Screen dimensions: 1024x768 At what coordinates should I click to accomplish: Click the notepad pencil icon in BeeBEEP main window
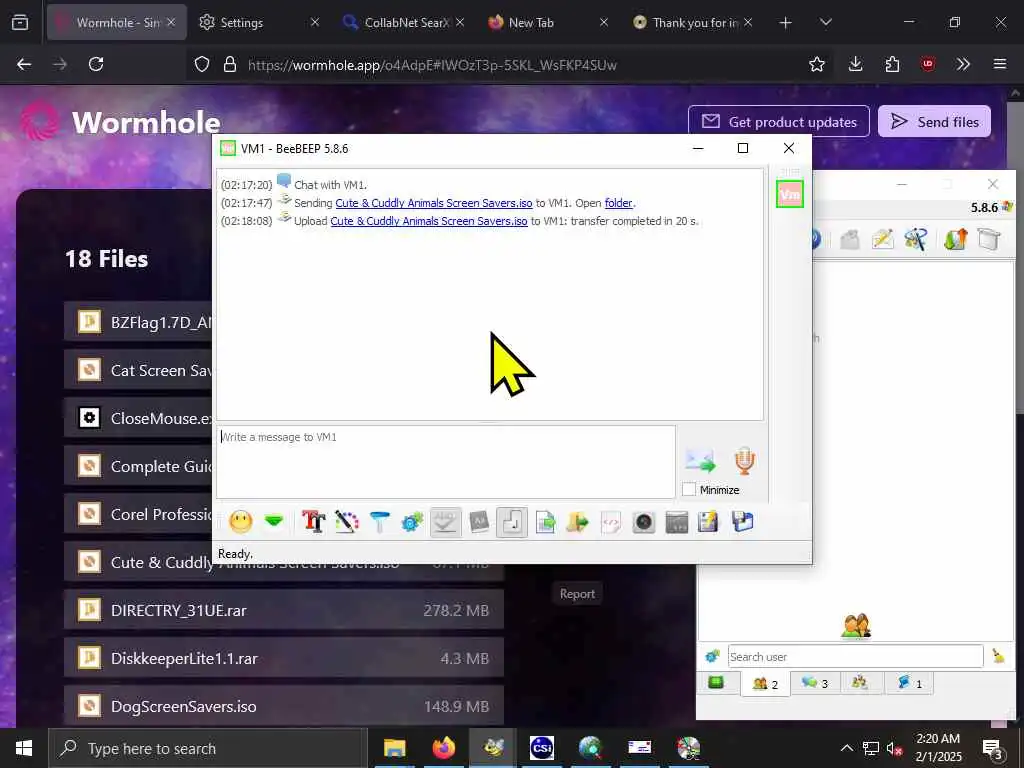click(x=882, y=240)
